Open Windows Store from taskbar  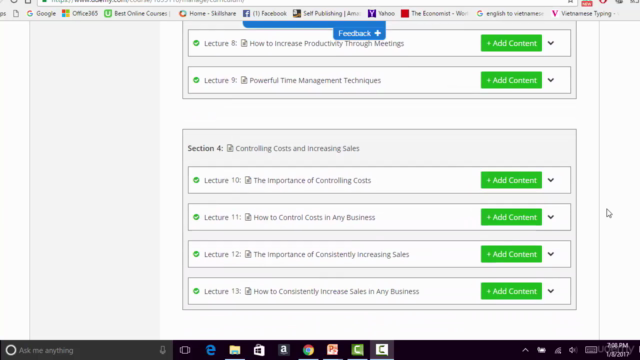[259, 350]
